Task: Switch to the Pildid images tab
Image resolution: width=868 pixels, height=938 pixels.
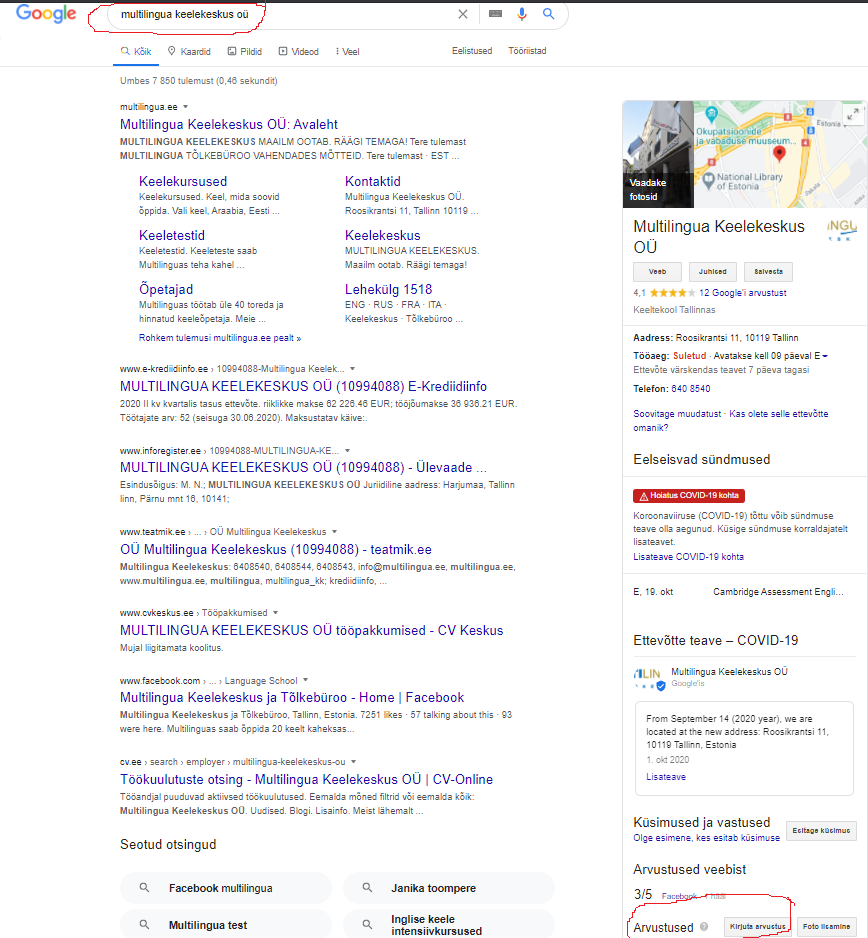Action: point(244,51)
